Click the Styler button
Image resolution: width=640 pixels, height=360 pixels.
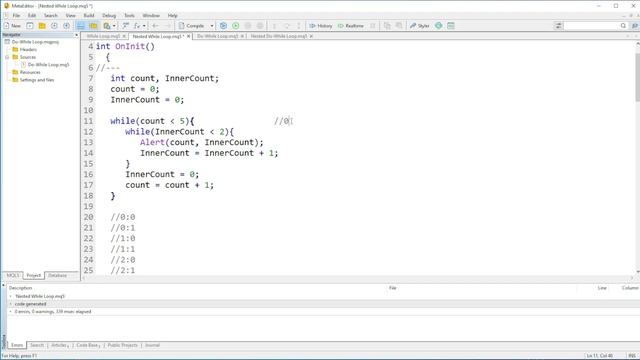(420, 26)
